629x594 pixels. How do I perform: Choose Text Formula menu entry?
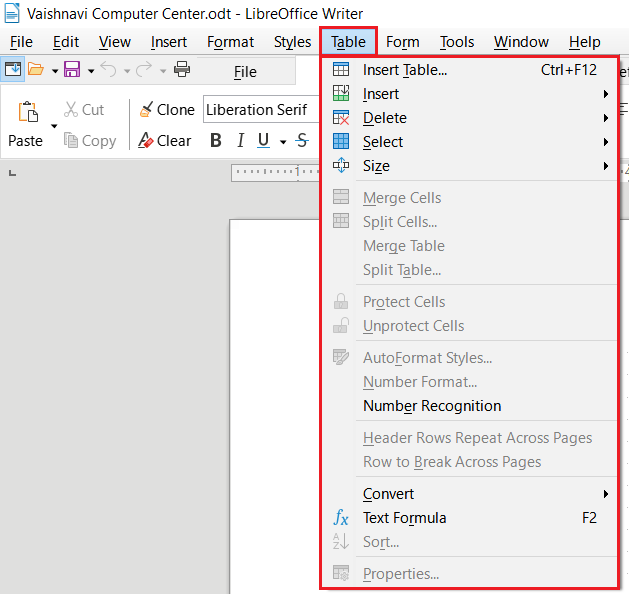pyautogui.click(x=469, y=517)
